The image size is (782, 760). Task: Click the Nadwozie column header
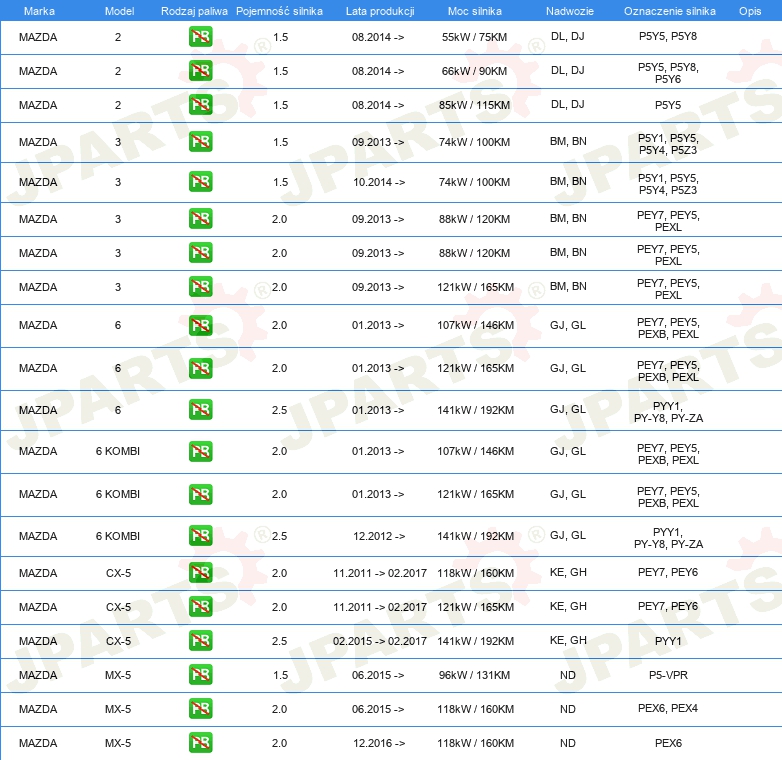(570, 11)
